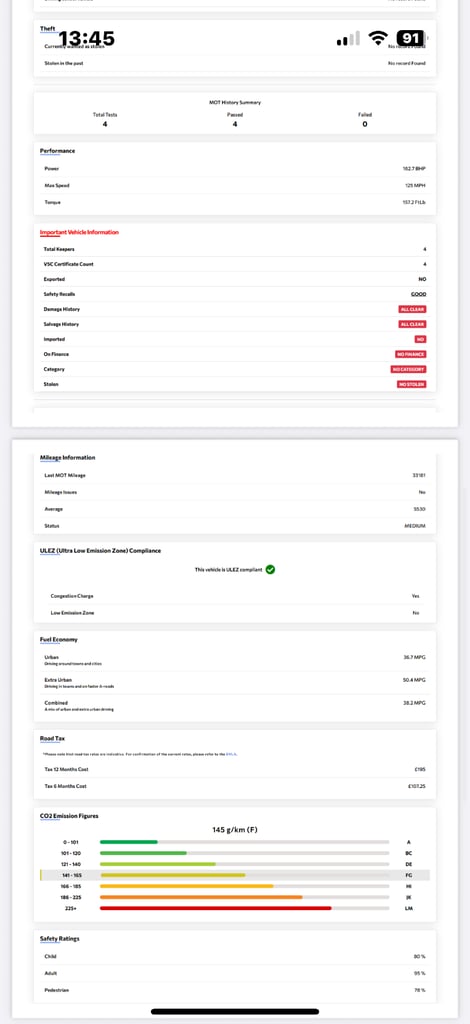Open the DVLA link in Road Tax note
Screen dimensions: 470x1024
(231, 754)
